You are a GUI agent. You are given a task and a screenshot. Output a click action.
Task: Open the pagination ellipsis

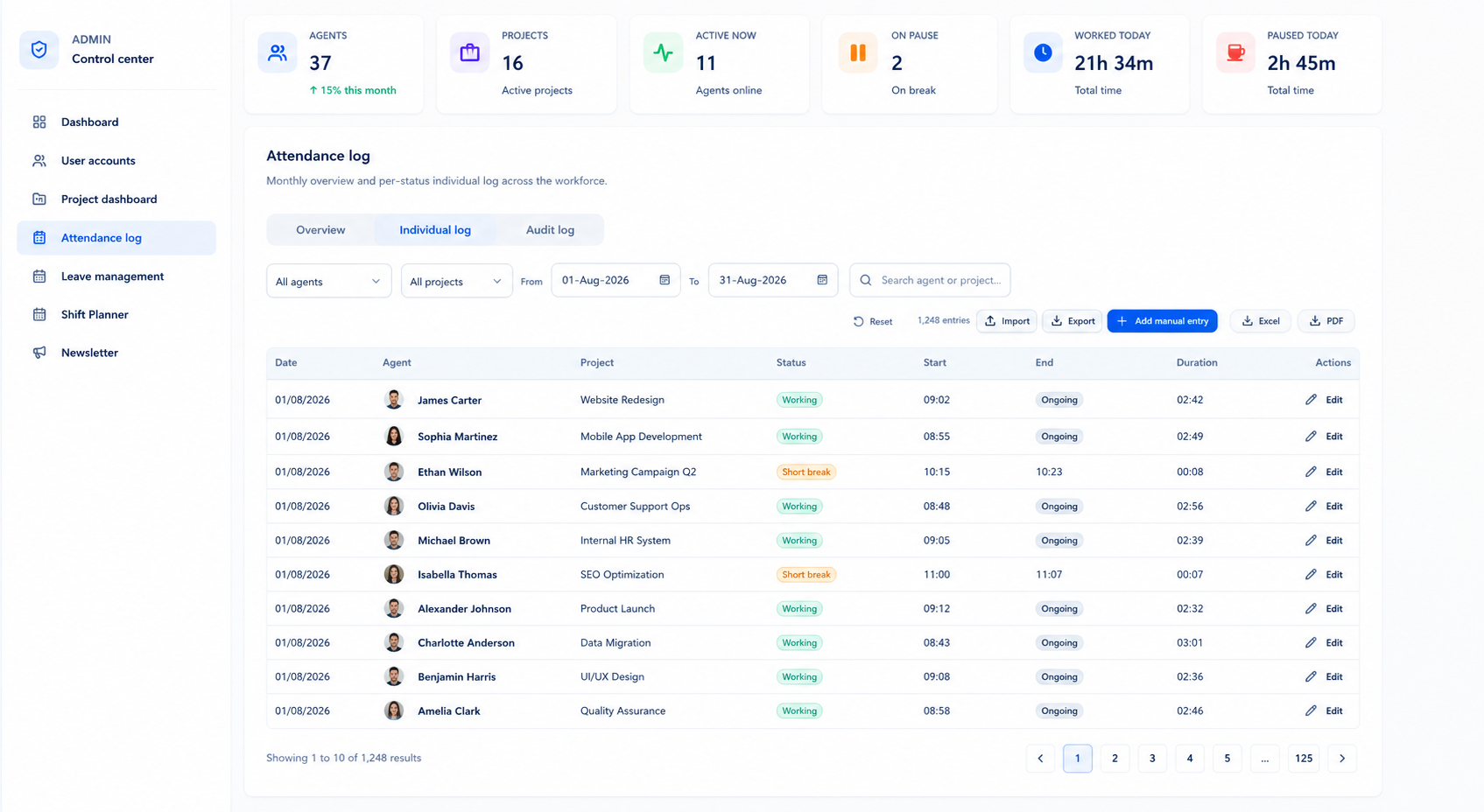(x=1265, y=759)
